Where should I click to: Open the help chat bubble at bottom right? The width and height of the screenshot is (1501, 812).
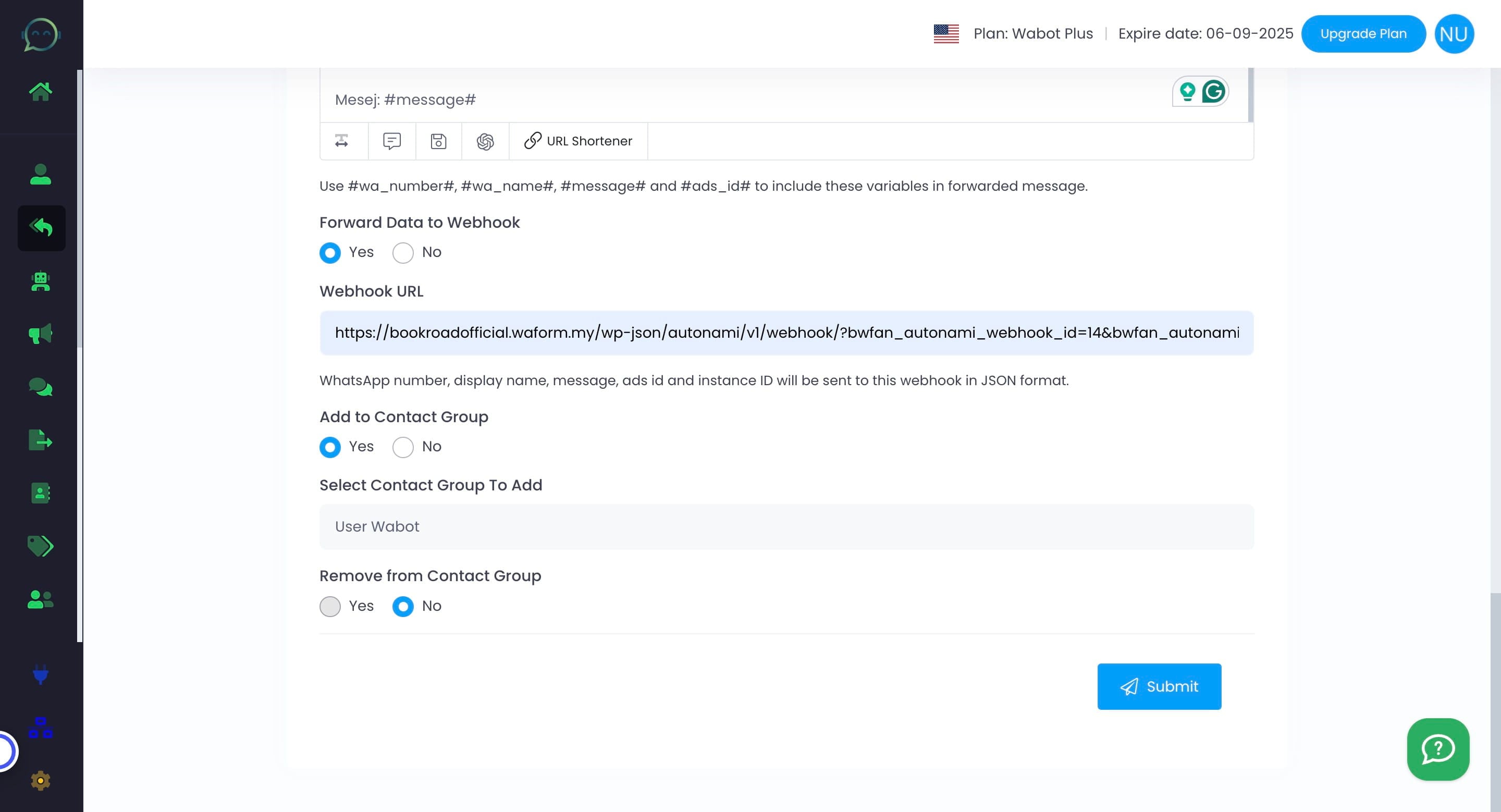[1437, 749]
